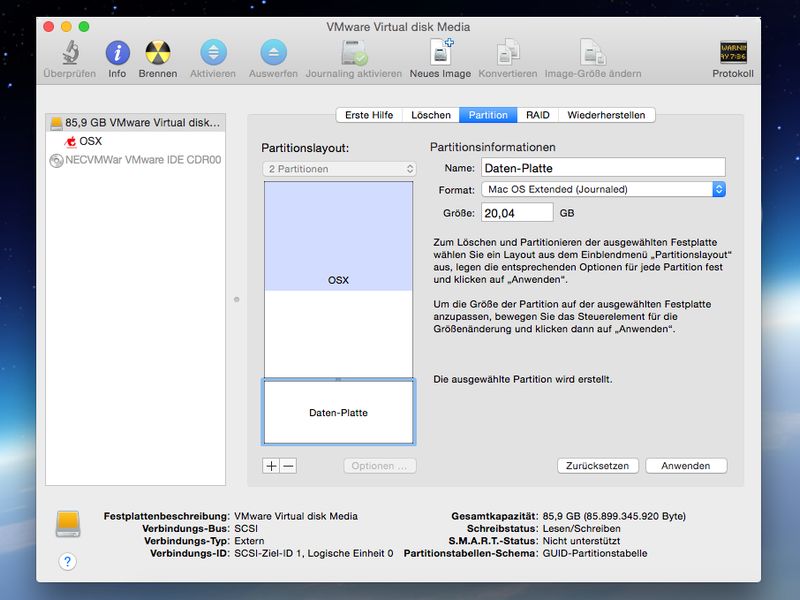800x600 pixels.
Task: Click the Zurücksetzen button
Action: point(597,466)
